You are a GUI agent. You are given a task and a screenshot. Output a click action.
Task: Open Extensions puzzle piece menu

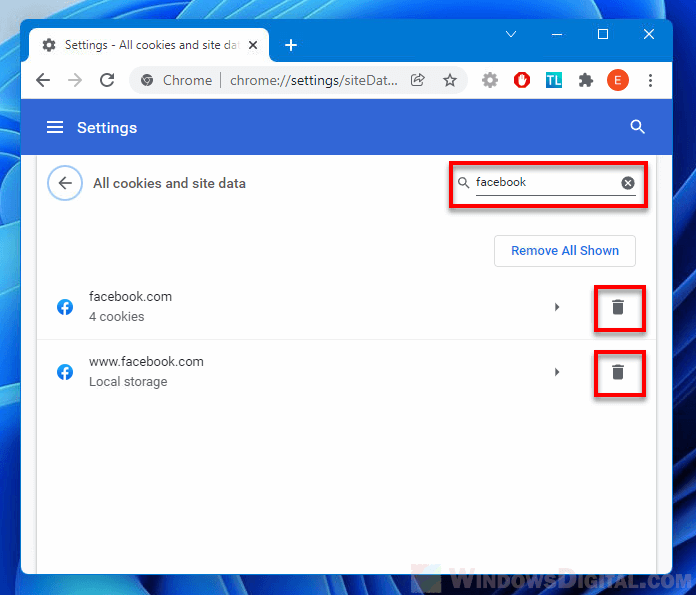pos(586,80)
